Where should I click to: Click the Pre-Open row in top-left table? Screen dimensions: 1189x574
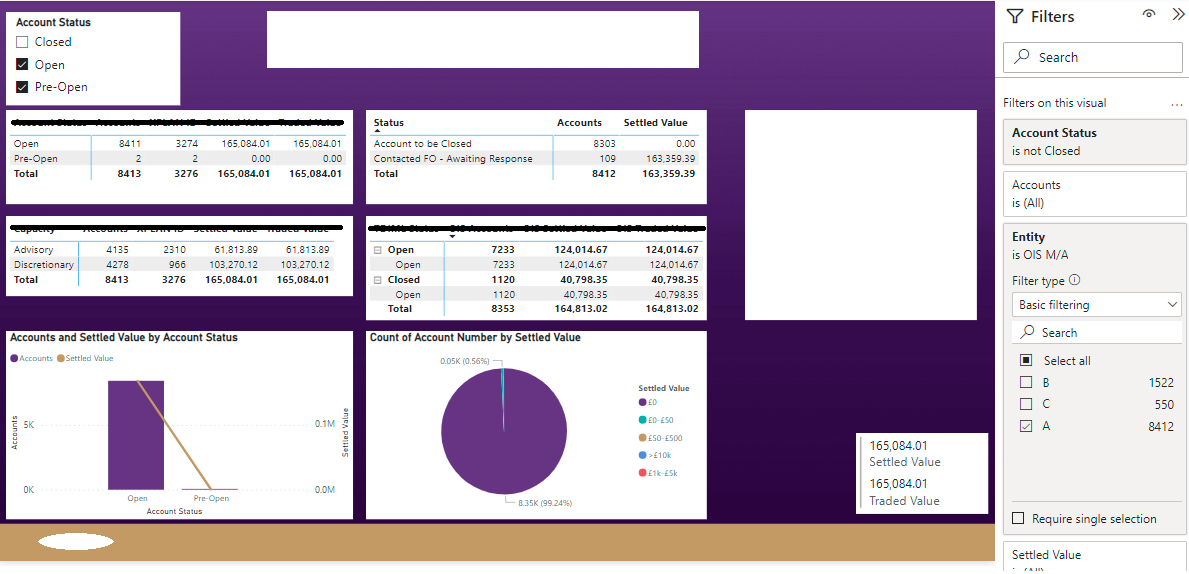tap(177, 158)
